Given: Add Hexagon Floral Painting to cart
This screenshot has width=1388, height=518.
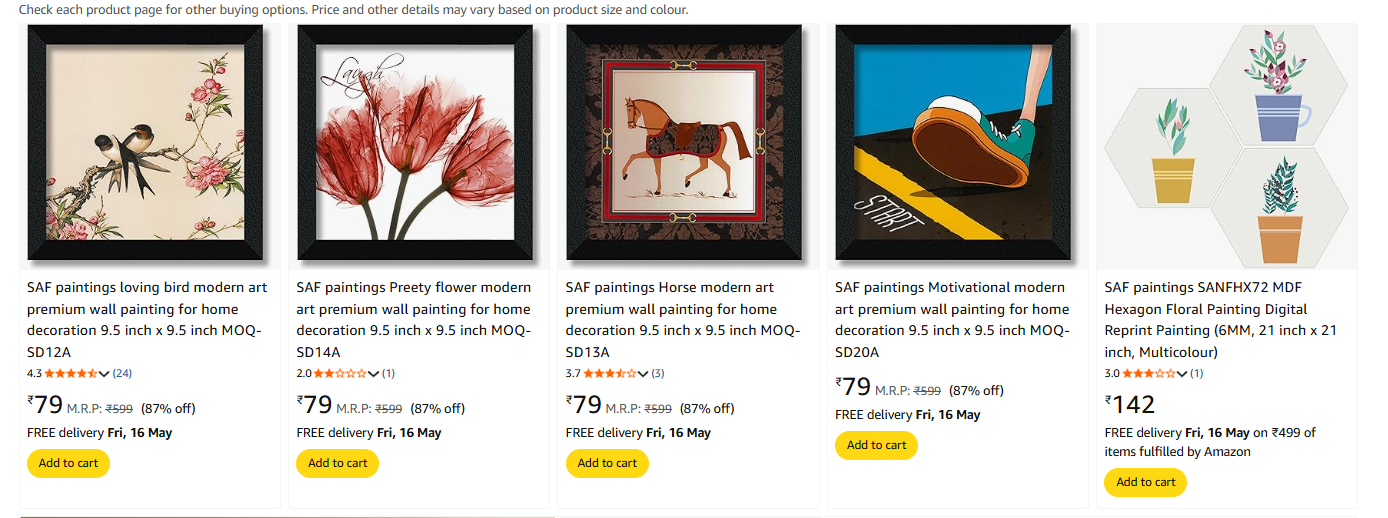Looking at the screenshot, I should click(x=1145, y=482).
